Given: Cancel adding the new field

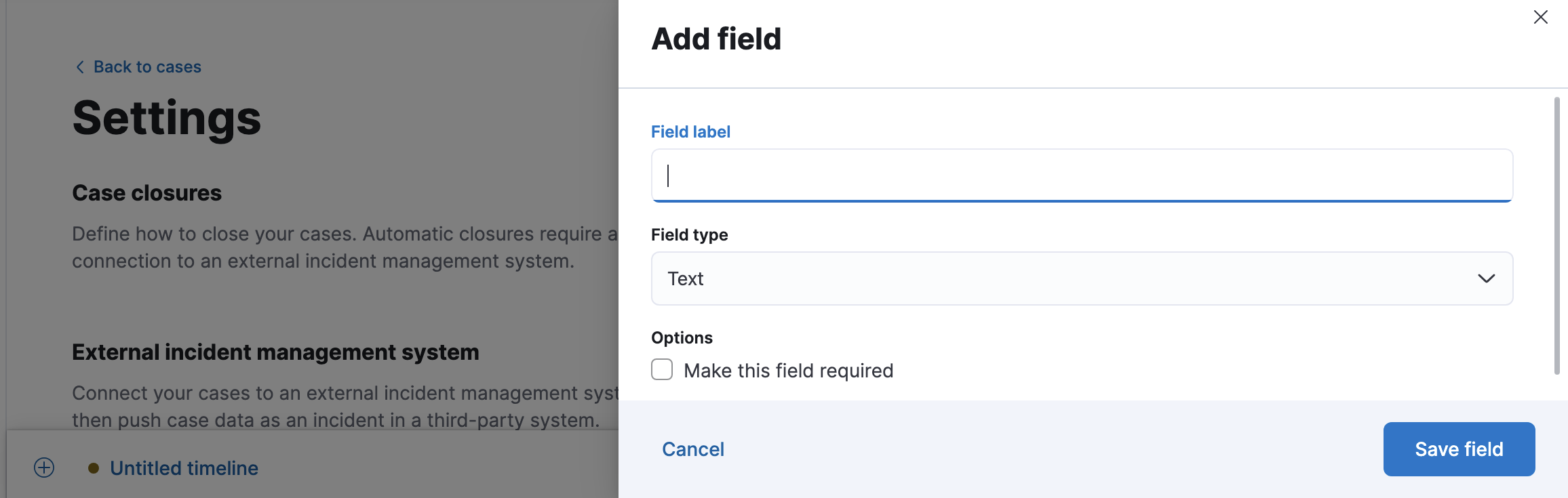Looking at the screenshot, I should tap(692, 449).
